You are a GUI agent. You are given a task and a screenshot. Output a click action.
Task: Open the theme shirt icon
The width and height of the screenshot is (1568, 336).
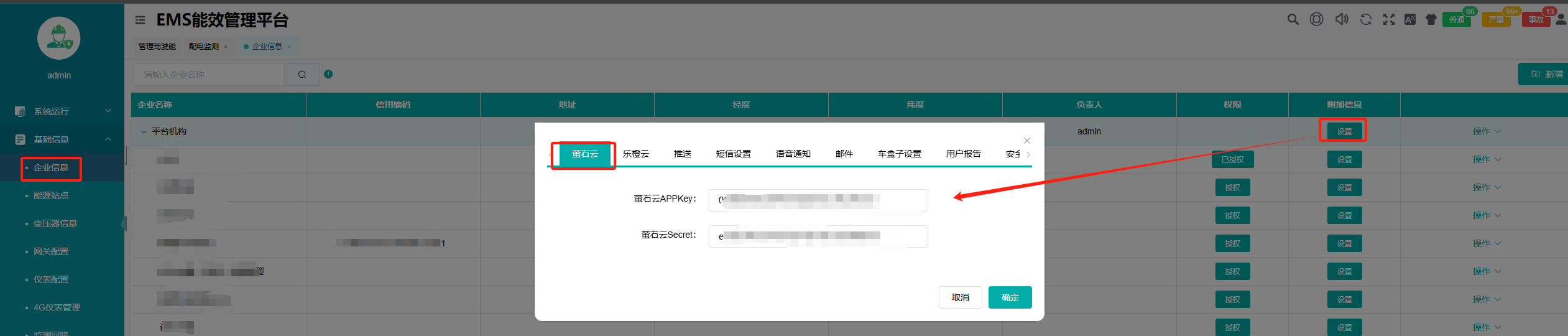[1431, 19]
